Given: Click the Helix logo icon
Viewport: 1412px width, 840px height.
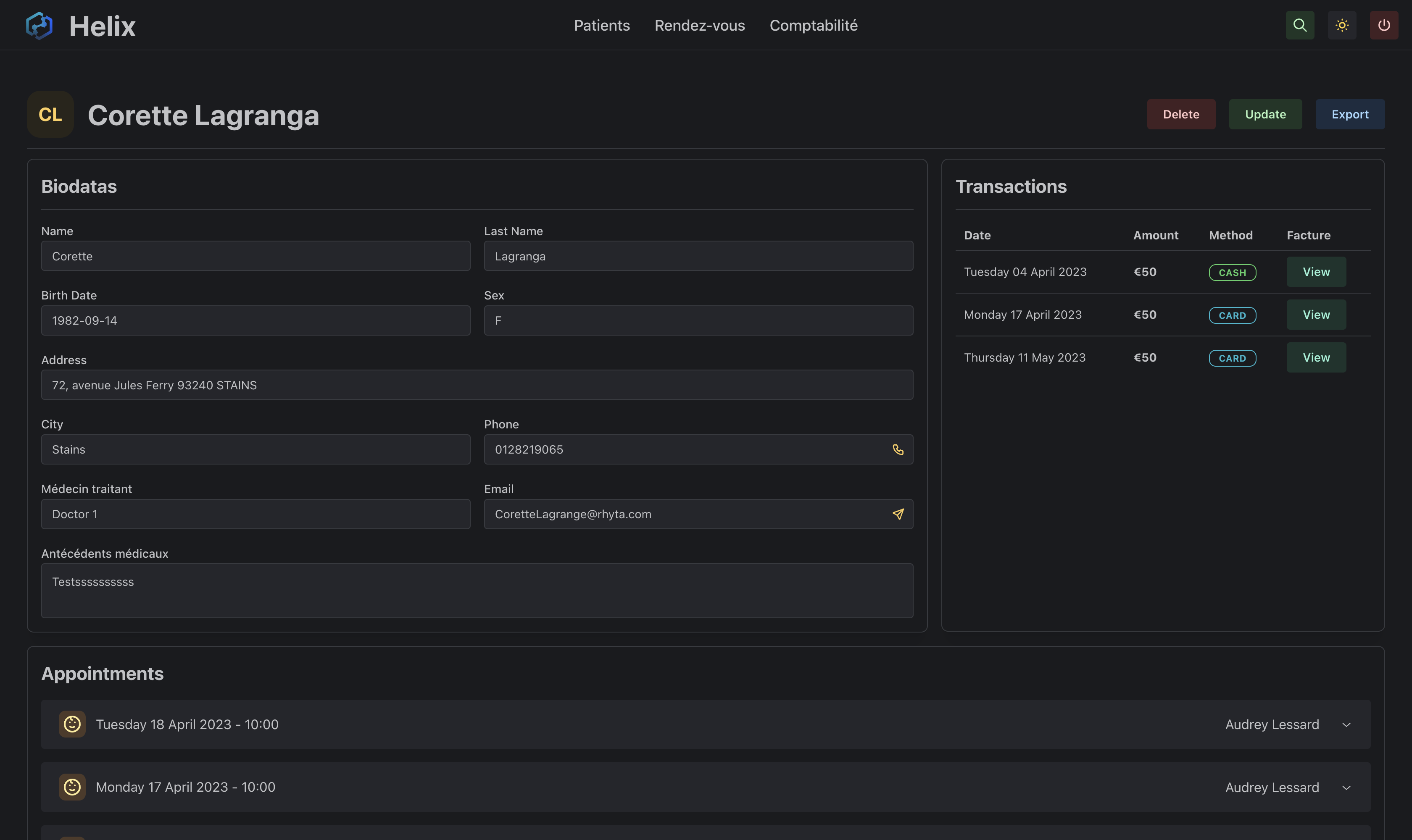Looking at the screenshot, I should (39, 26).
